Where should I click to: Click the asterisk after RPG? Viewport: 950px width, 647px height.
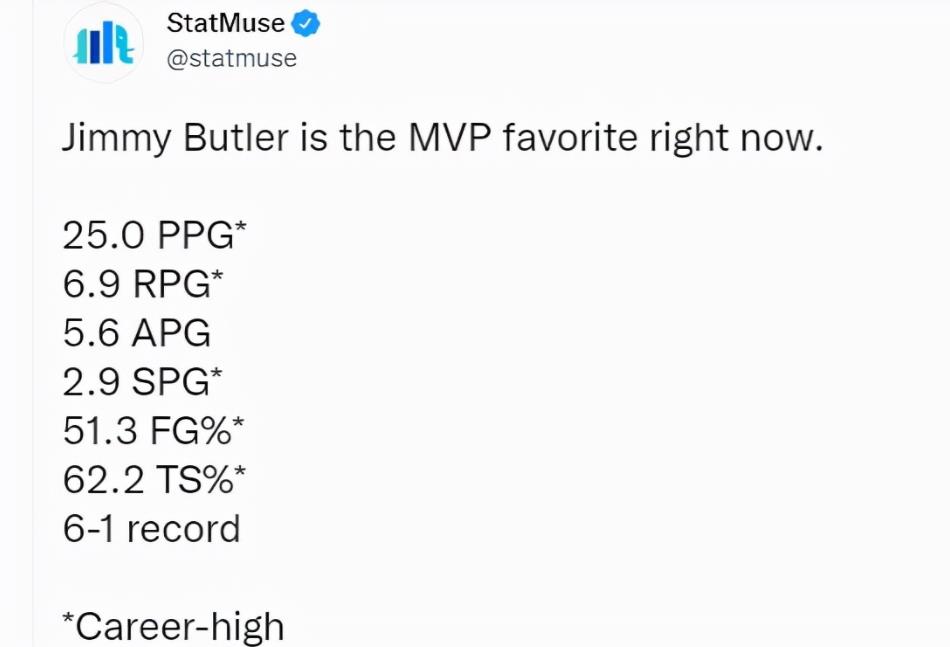218,276
